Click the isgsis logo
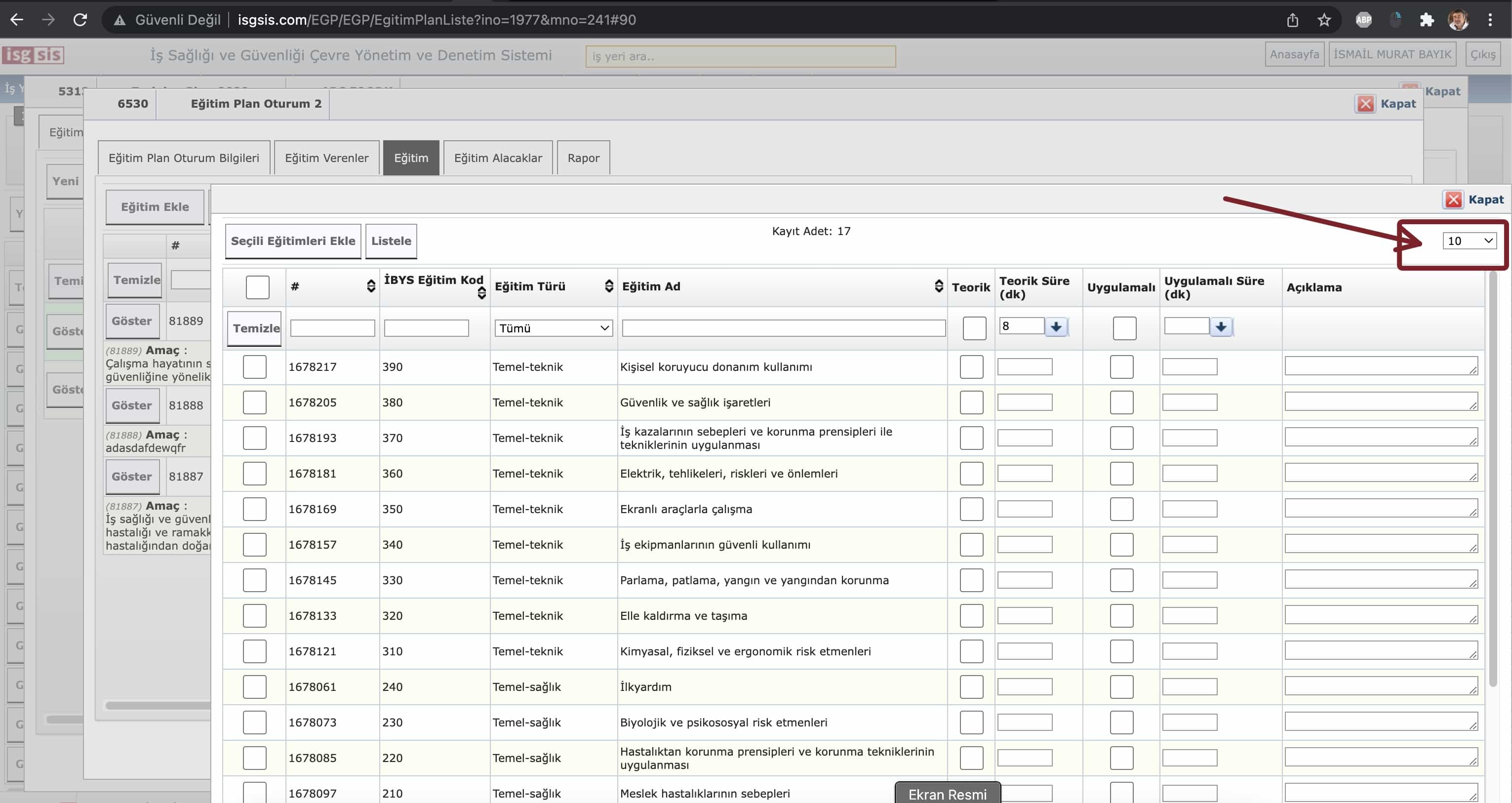This screenshot has height=803, width=1512. click(34, 55)
